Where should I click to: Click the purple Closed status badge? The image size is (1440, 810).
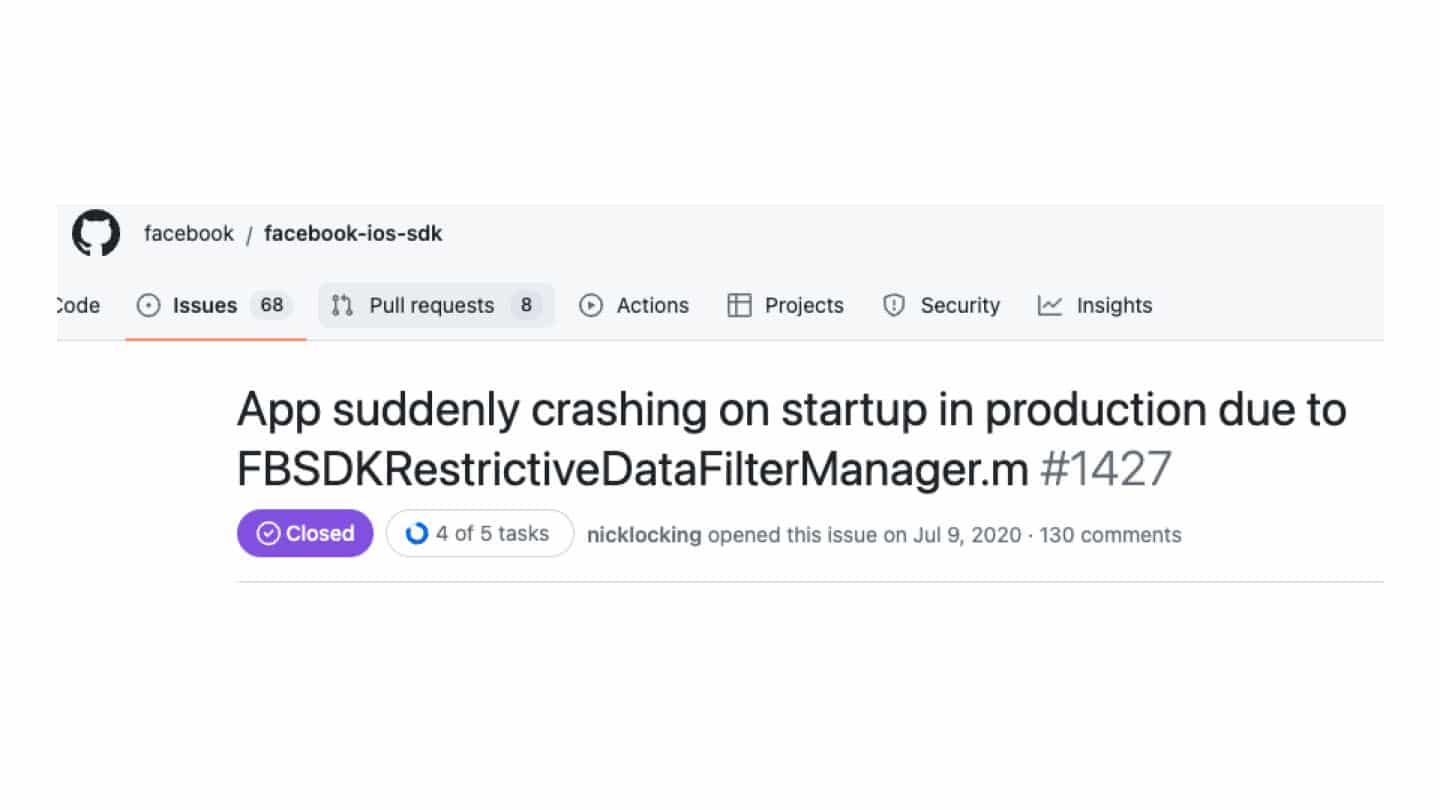tap(305, 534)
